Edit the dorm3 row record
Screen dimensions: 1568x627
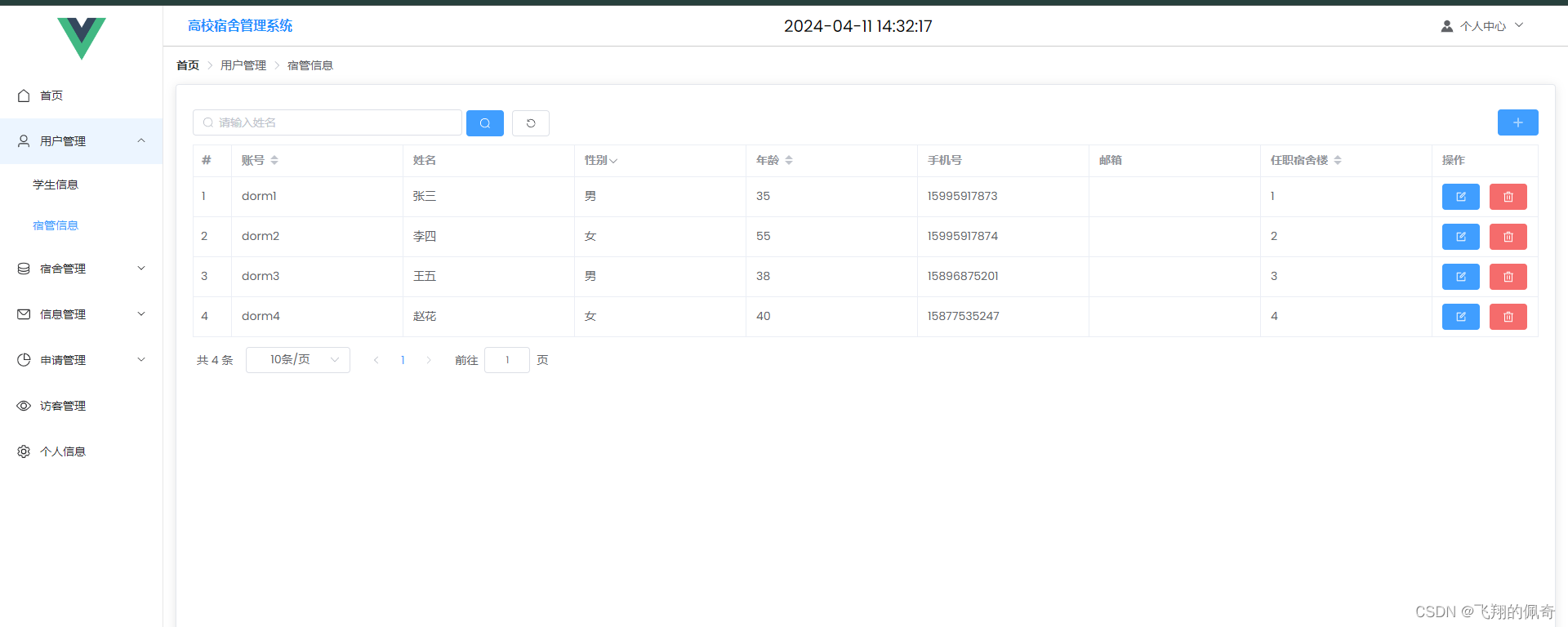pos(1461,277)
